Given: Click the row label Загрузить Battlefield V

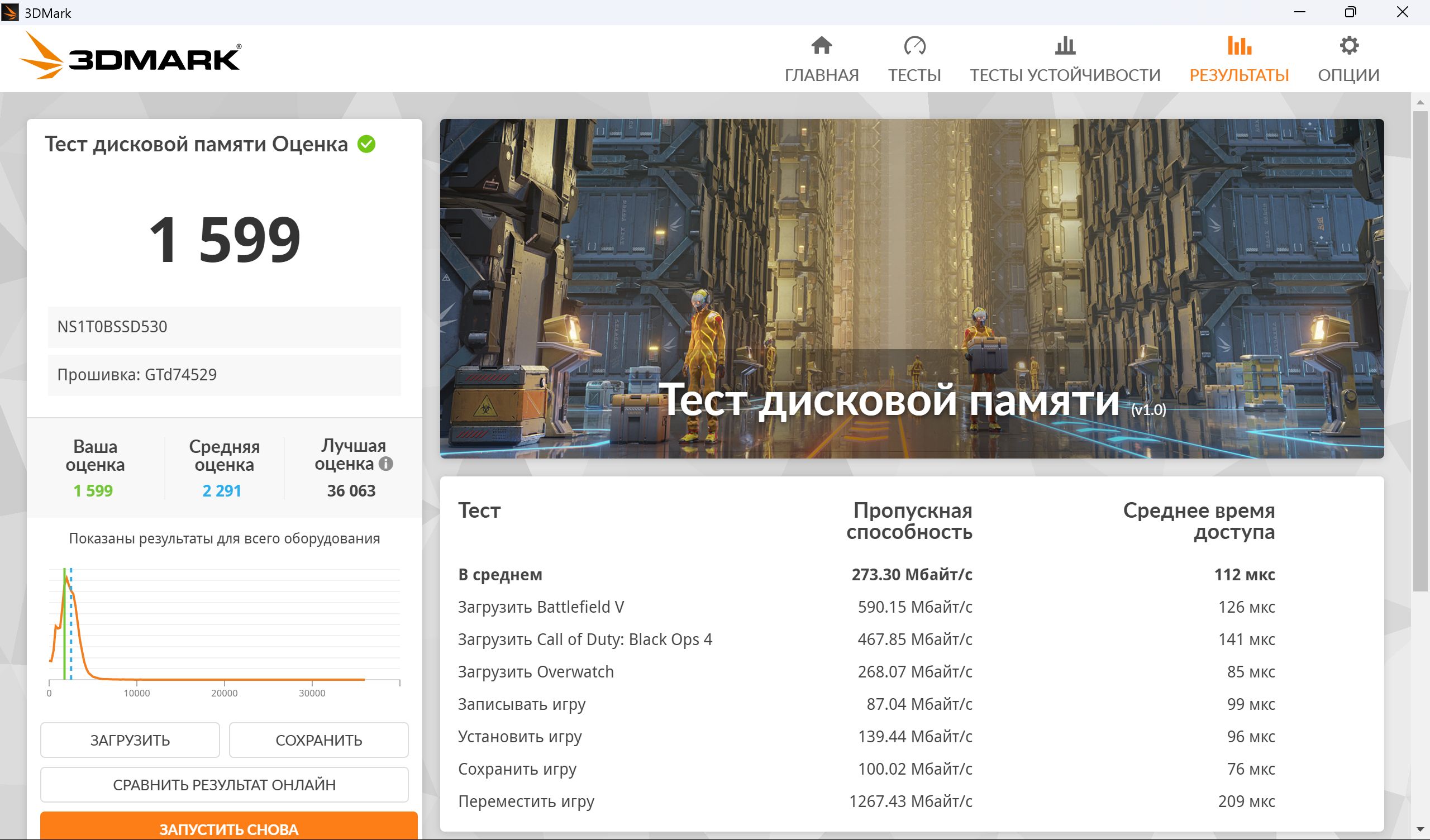Looking at the screenshot, I should (x=541, y=607).
